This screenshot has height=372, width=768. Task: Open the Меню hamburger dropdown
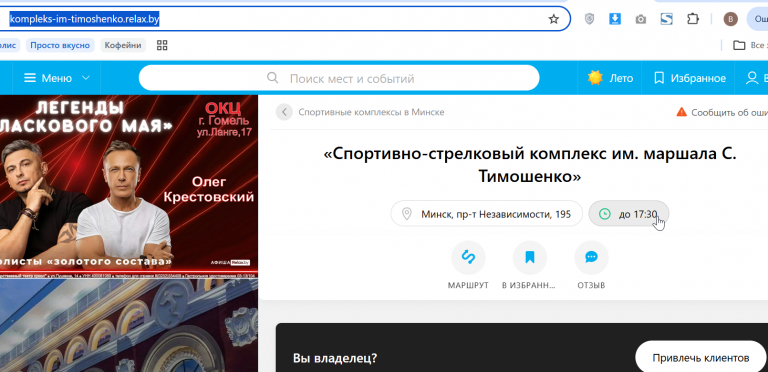coord(57,78)
